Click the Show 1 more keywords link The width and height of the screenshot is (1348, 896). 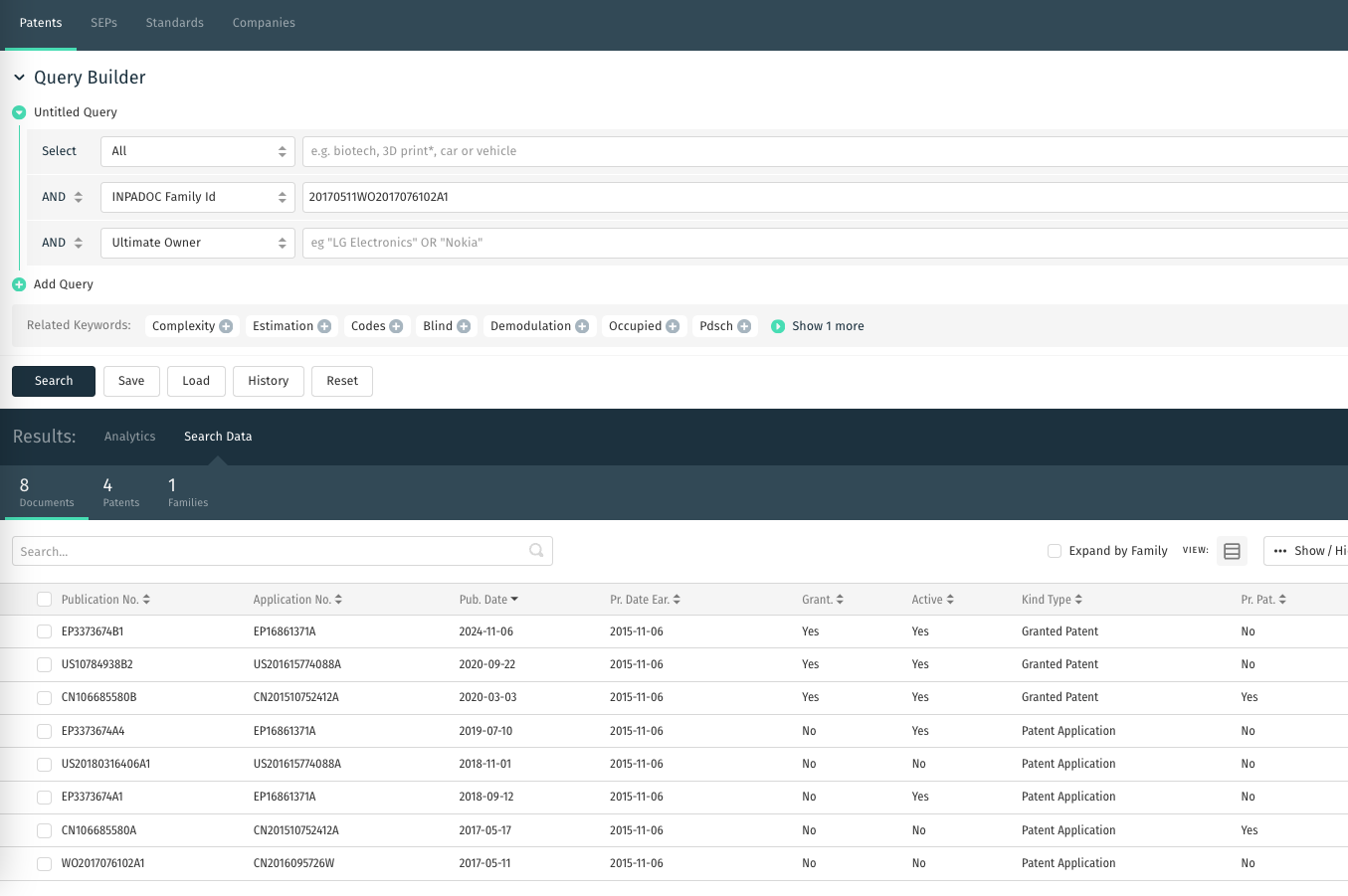(828, 326)
